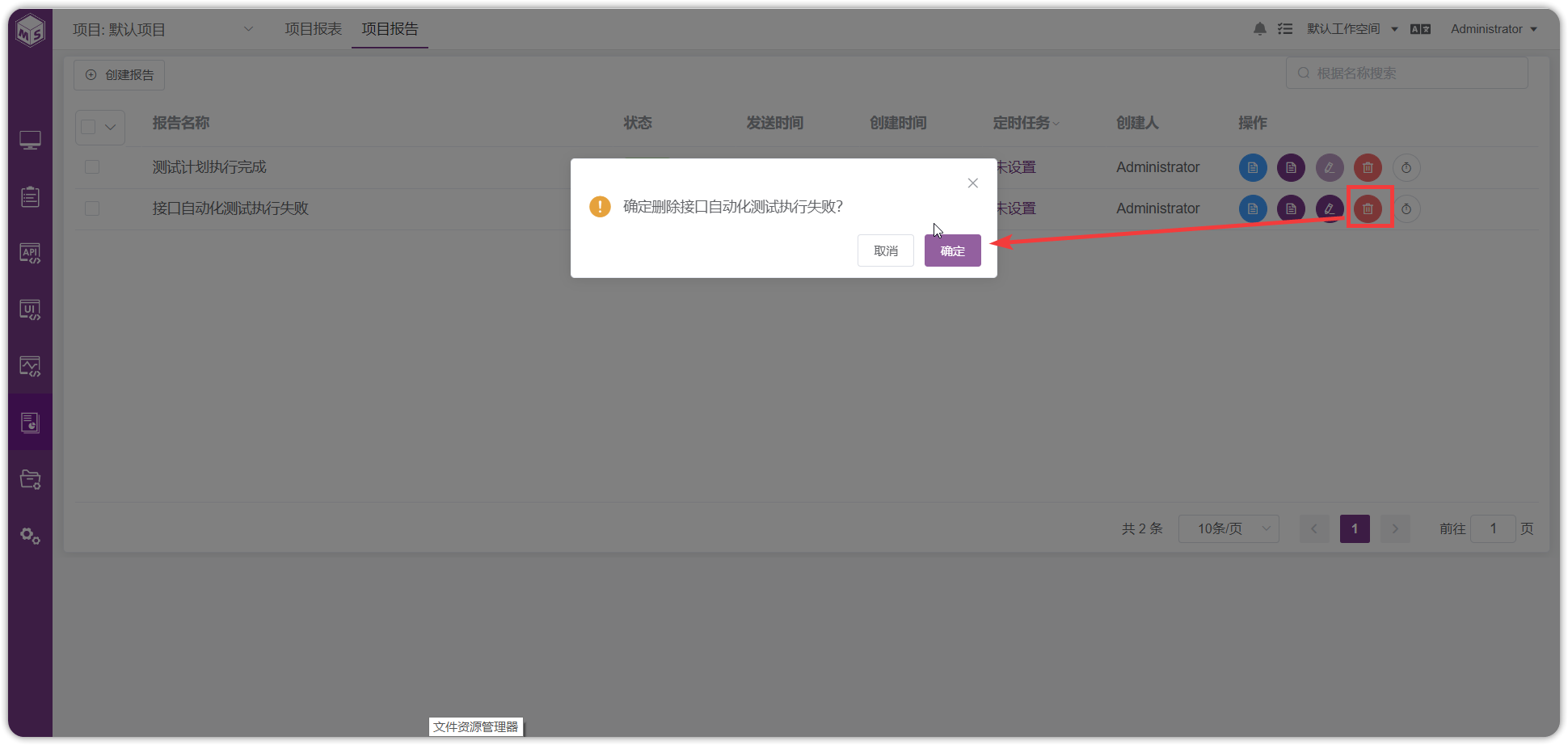The image size is (1568, 745).
Task: Click 取消 in the delete dialog
Action: tap(886, 250)
